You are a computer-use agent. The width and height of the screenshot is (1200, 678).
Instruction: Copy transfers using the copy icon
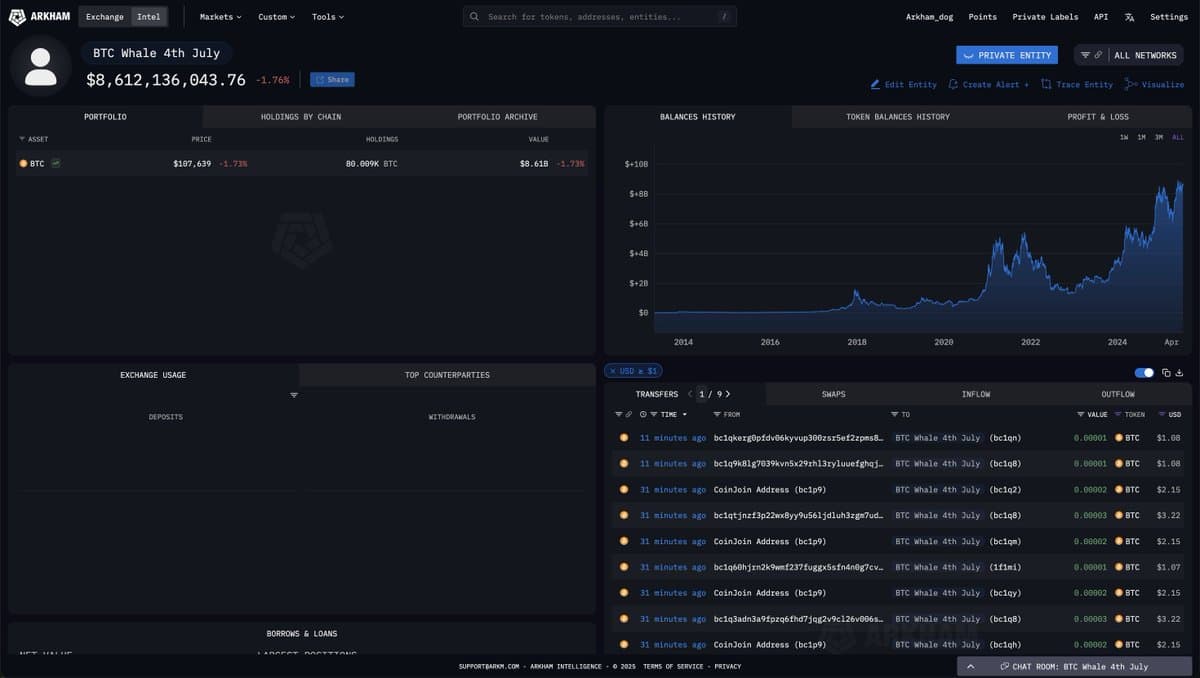pos(1164,373)
